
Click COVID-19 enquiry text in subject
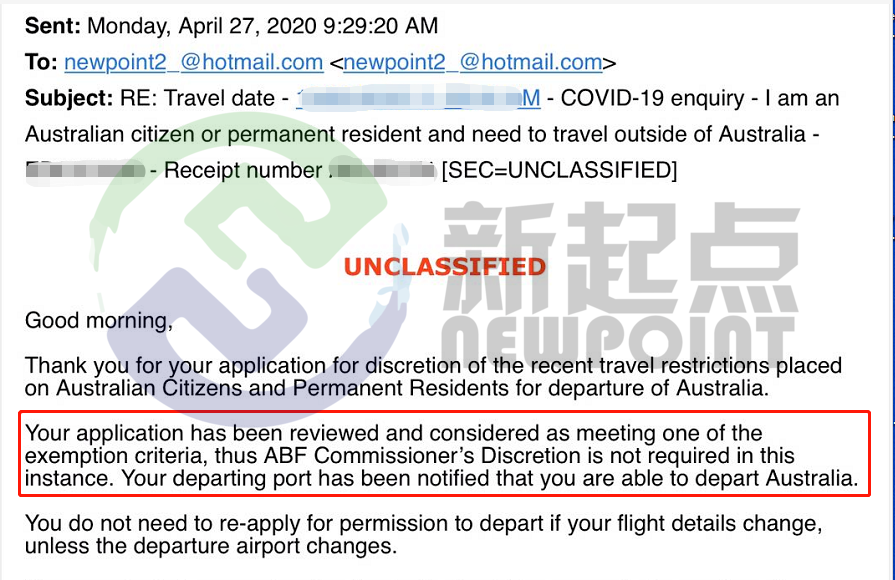[652, 98]
